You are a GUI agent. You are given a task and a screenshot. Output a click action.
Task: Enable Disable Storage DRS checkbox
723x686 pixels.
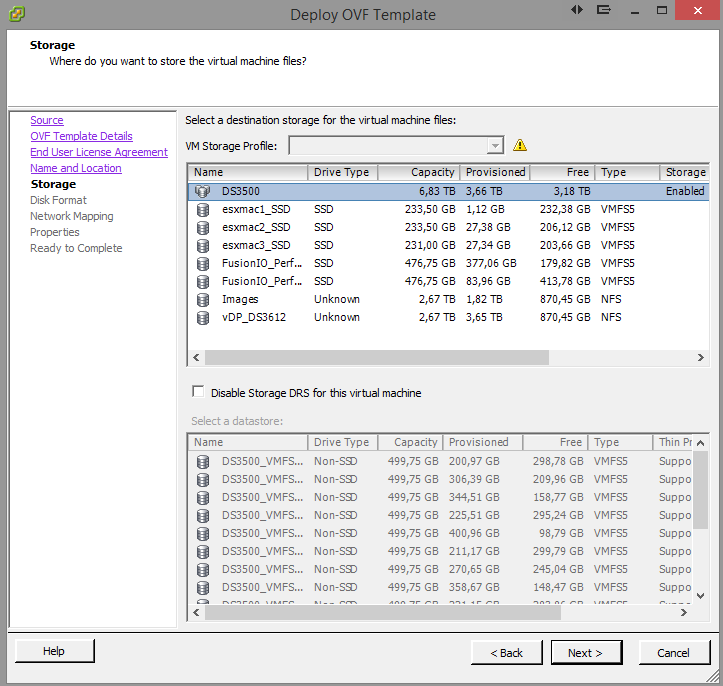(x=198, y=392)
